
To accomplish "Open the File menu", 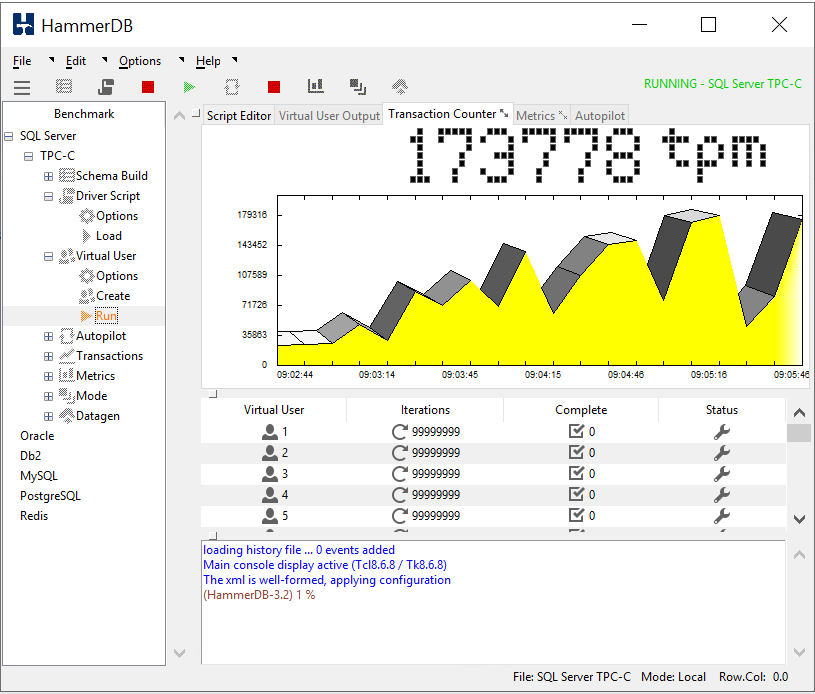I will [x=22, y=61].
